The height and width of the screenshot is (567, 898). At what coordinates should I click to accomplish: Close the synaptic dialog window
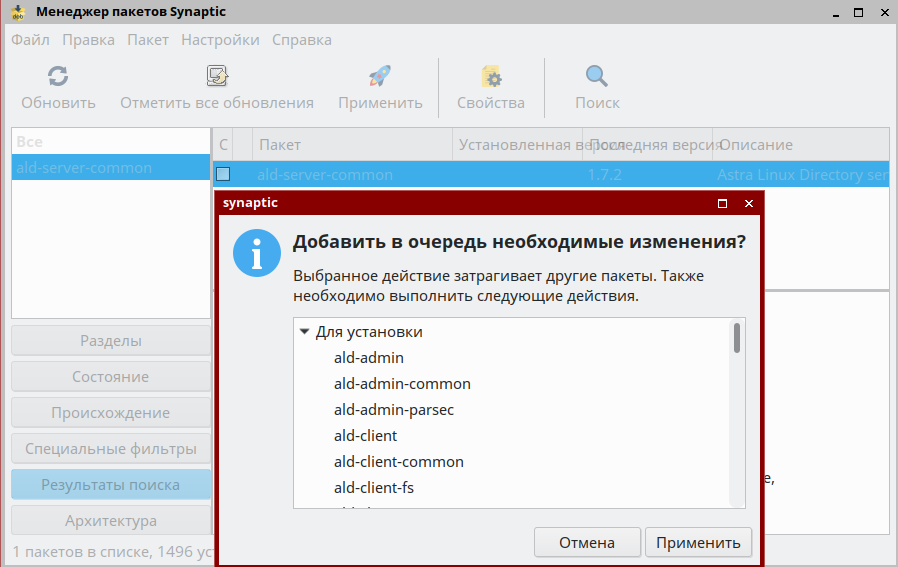tap(749, 203)
